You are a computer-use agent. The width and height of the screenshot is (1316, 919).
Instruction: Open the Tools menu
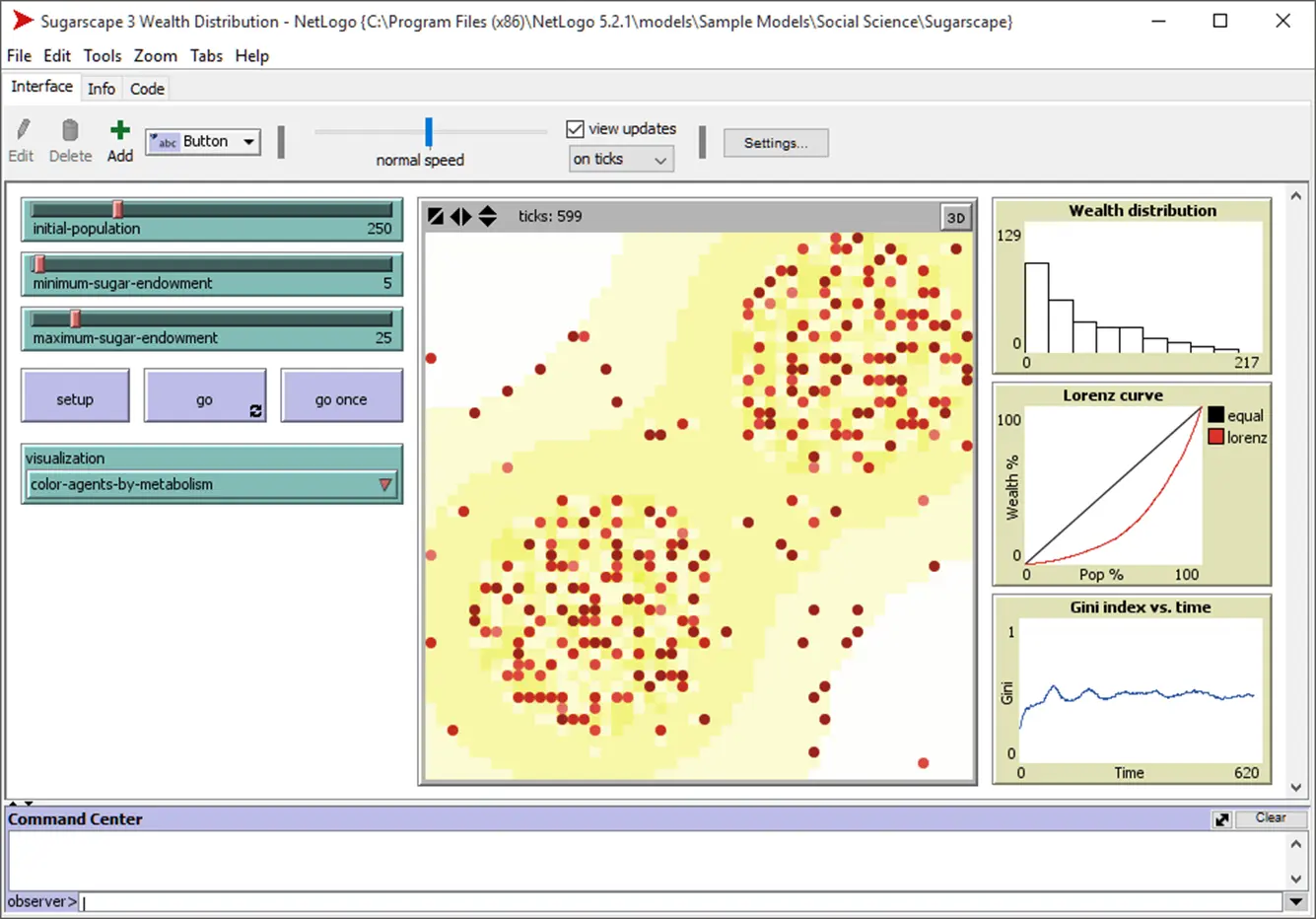click(x=103, y=56)
